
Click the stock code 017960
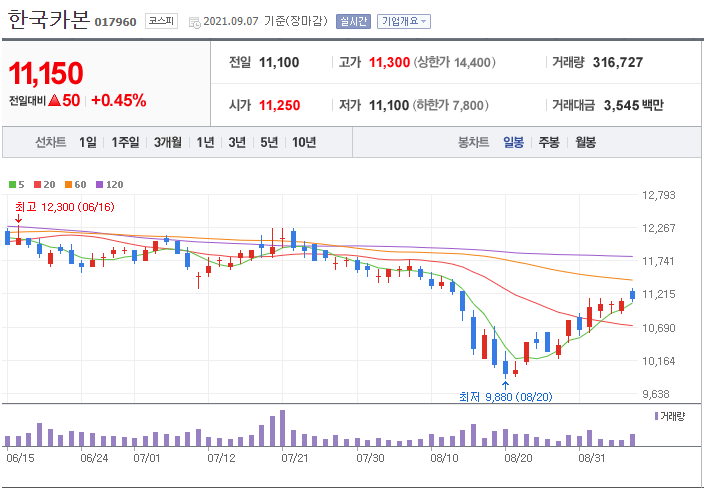(x=115, y=22)
